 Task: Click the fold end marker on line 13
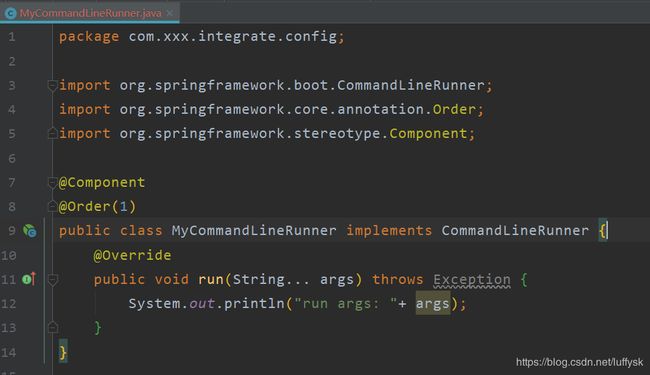(52, 328)
